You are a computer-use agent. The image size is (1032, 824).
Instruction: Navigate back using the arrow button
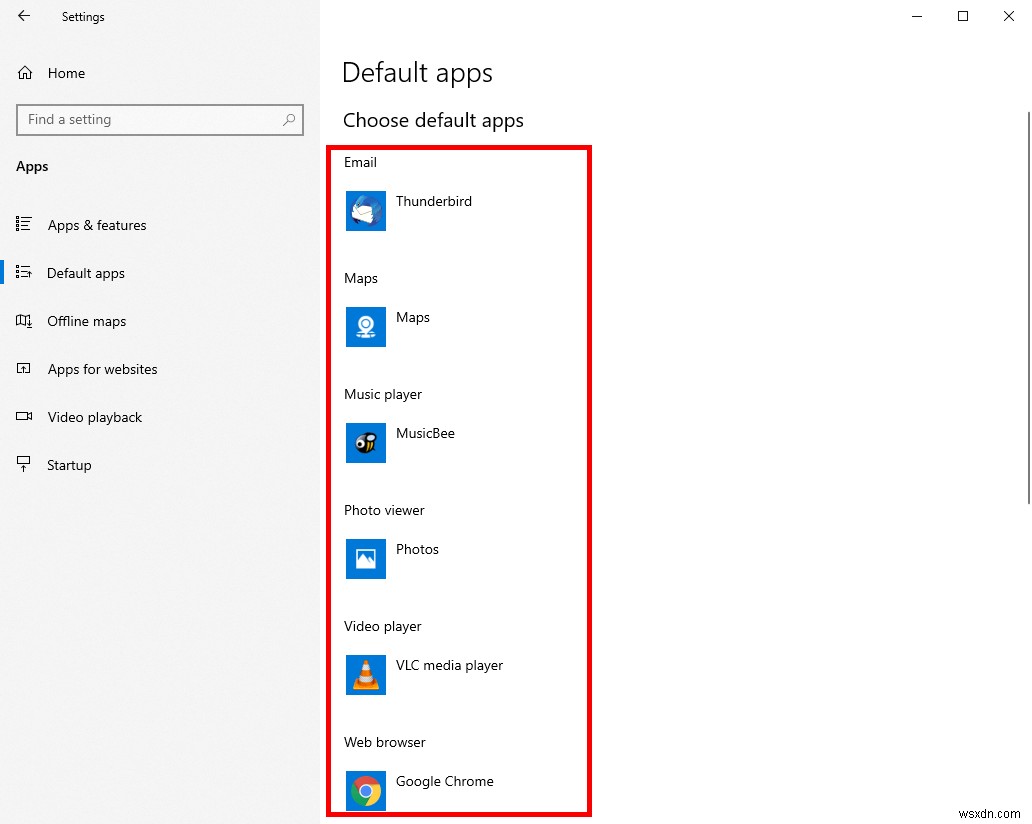pos(22,16)
